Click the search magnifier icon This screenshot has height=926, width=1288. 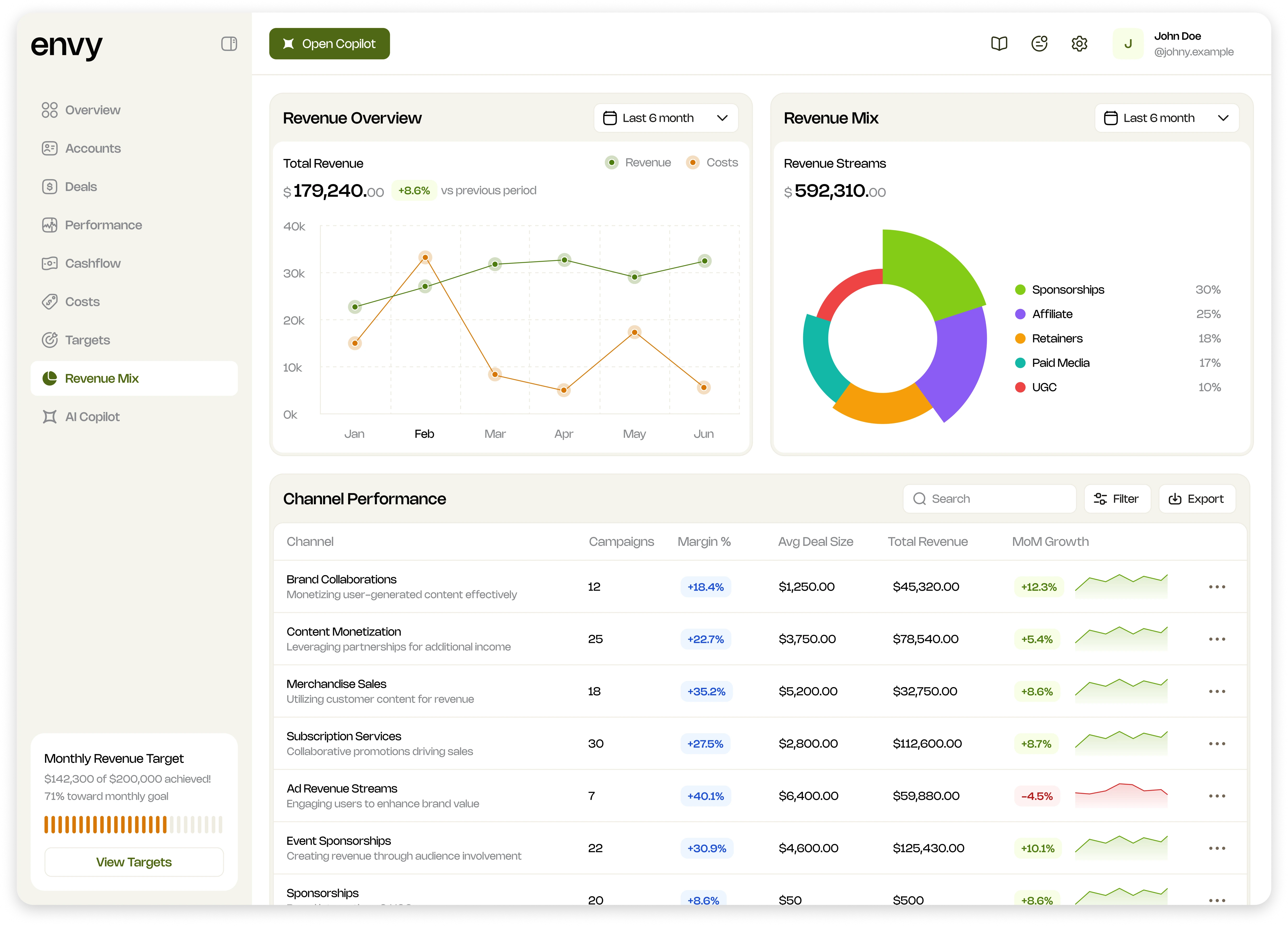[x=919, y=499]
